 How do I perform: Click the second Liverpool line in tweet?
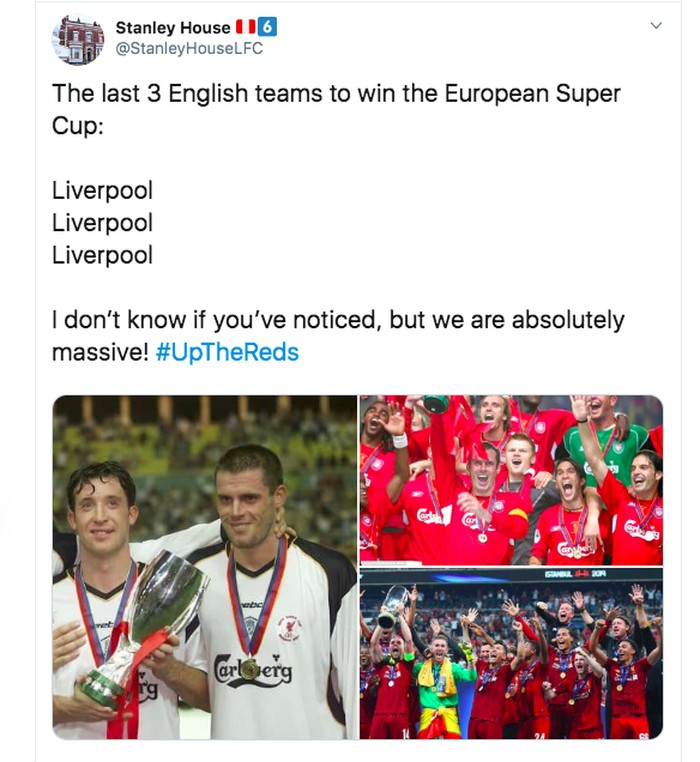(x=102, y=222)
